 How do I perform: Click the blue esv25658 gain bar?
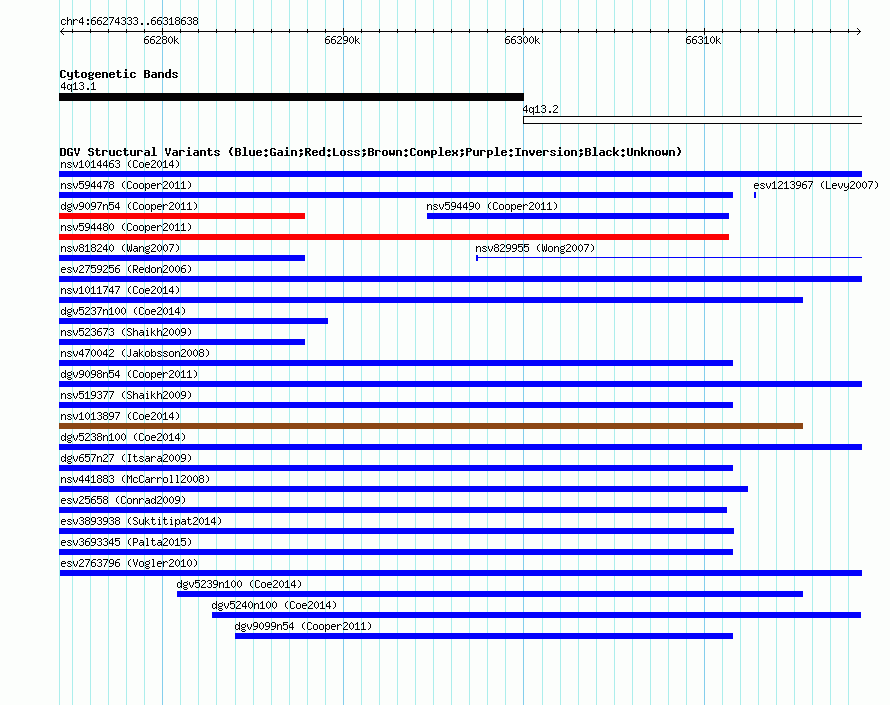(x=393, y=510)
